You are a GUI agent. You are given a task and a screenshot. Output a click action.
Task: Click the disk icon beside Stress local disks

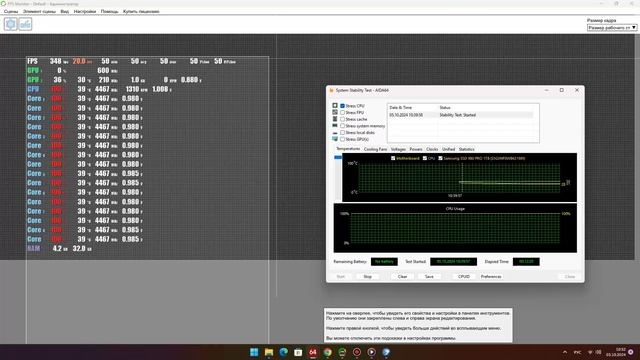(335, 133)
